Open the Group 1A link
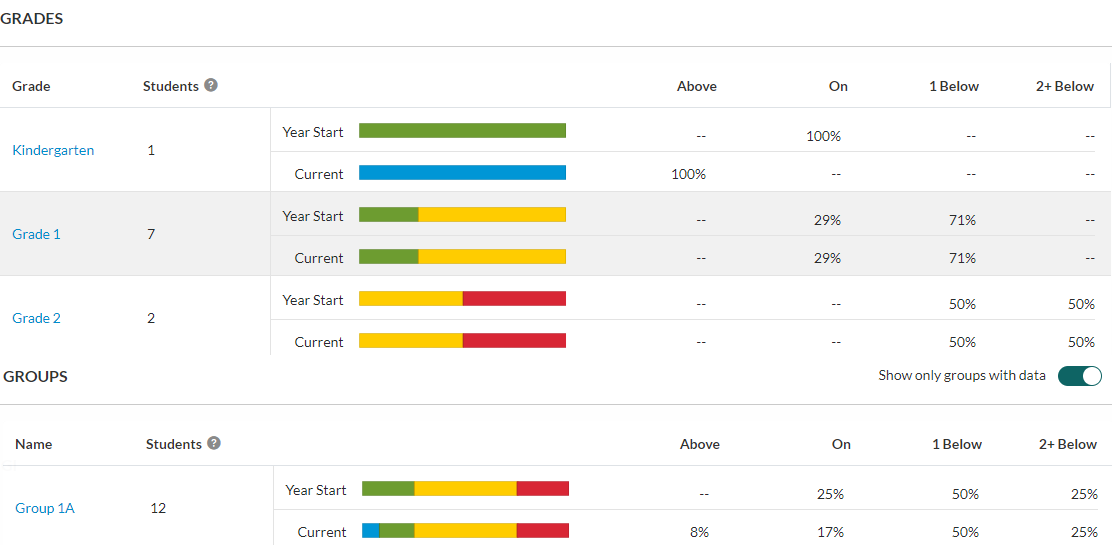Viewport: 1112px width, 545px height. (x=45, y=508)
